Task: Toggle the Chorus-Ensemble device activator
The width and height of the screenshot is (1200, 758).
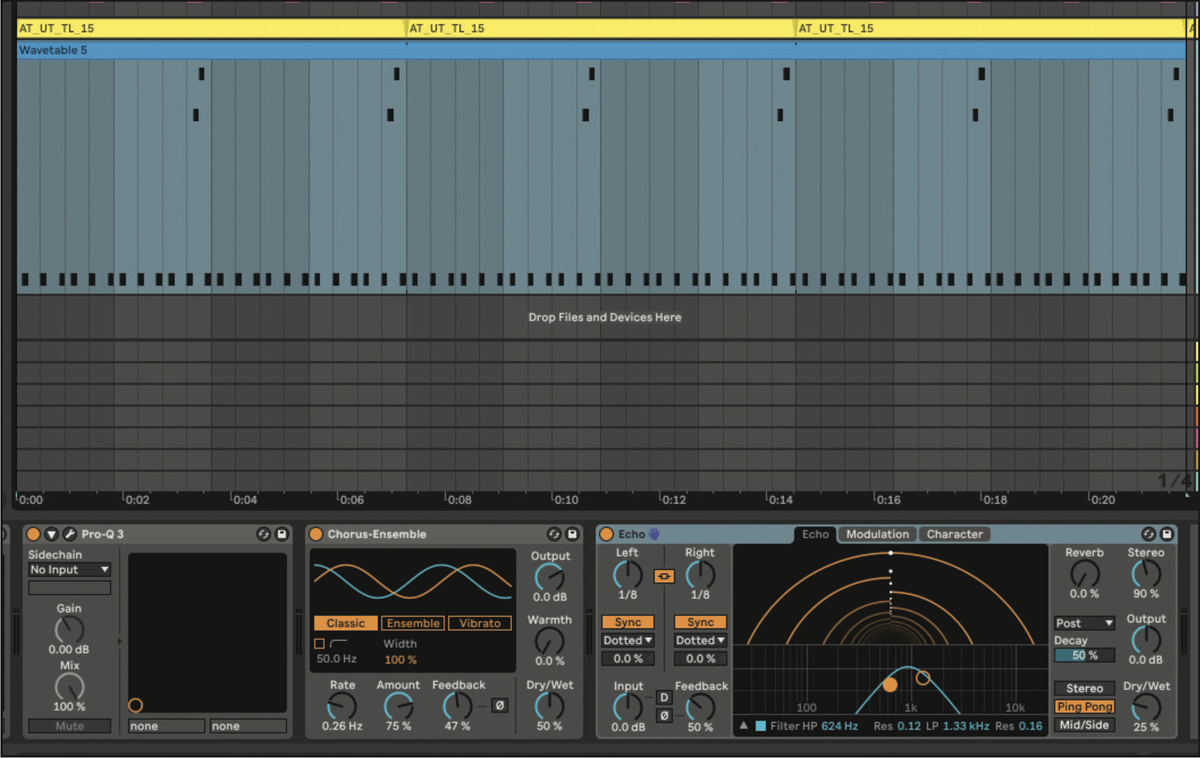Action: (316, 534)
